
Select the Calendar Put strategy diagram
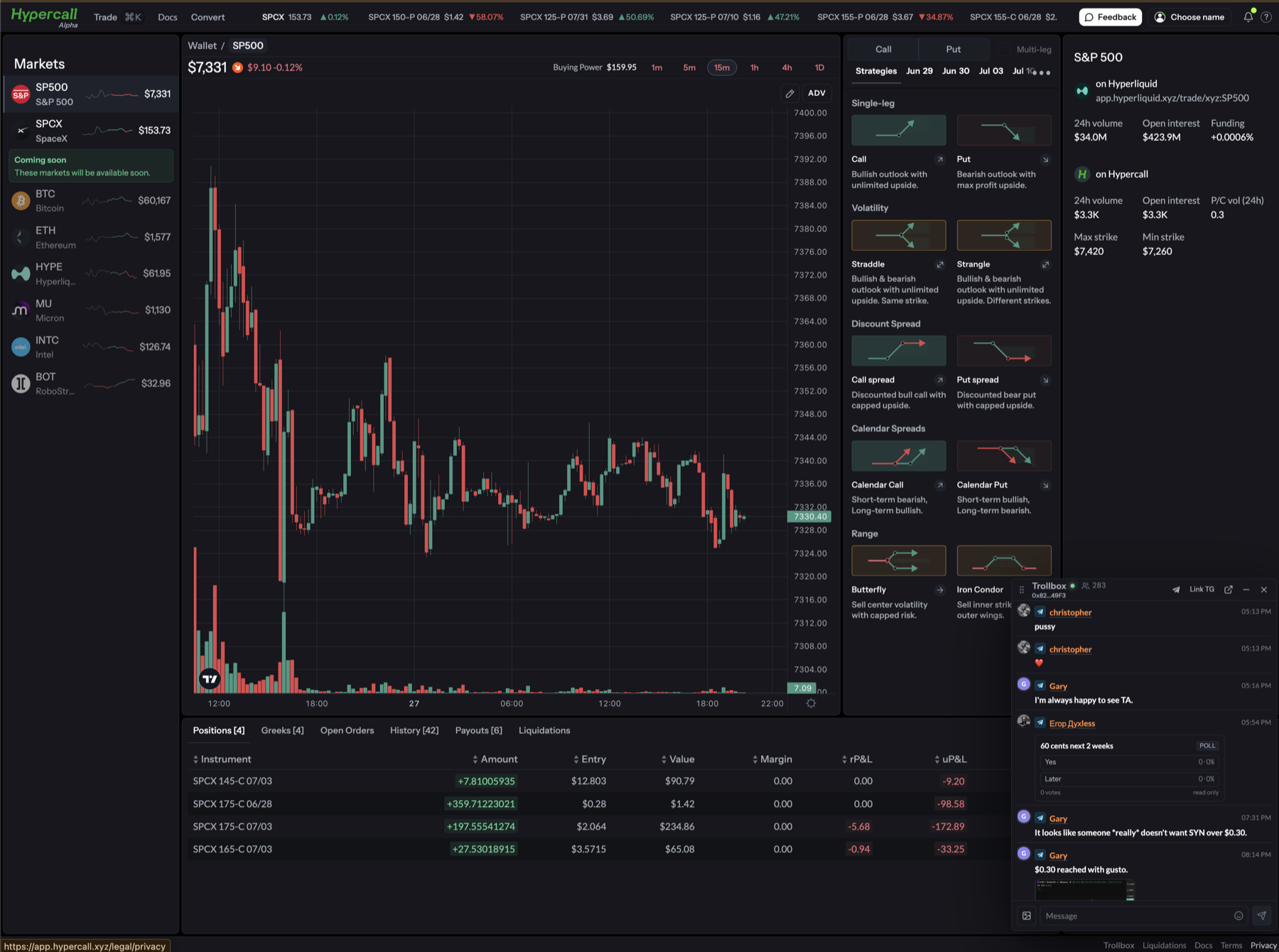pyautogui.click(x=1003, y=455)
